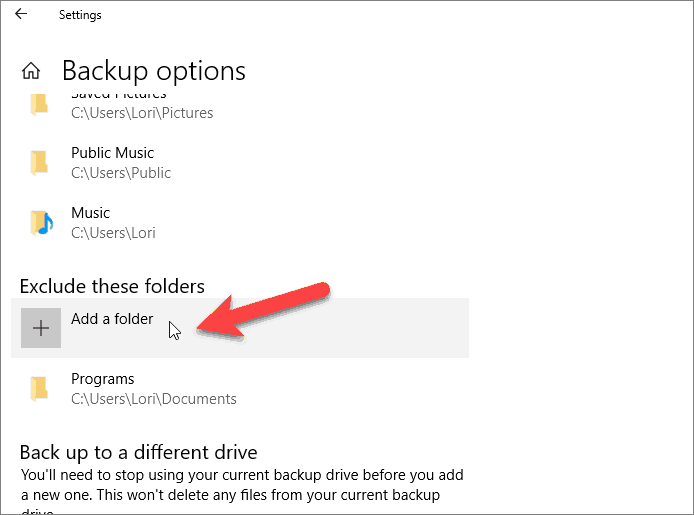Click the 'Backup options' page title

click(x=154, y=70)
